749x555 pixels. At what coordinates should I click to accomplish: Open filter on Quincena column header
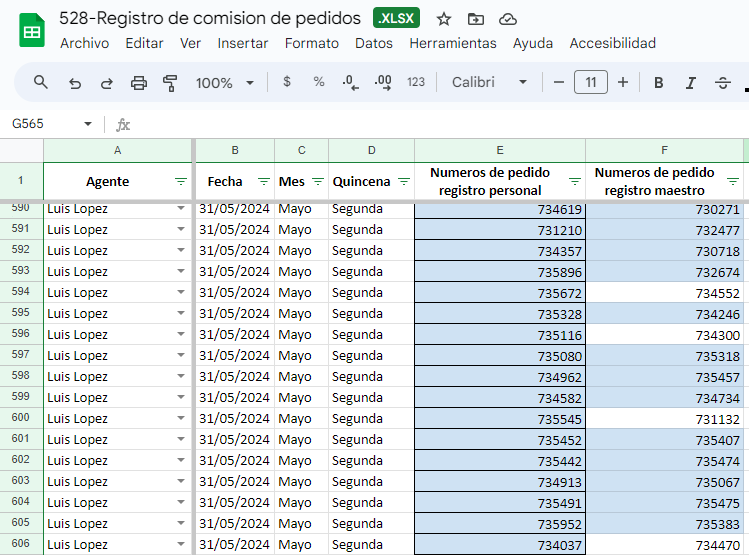[x=404, y=181]
